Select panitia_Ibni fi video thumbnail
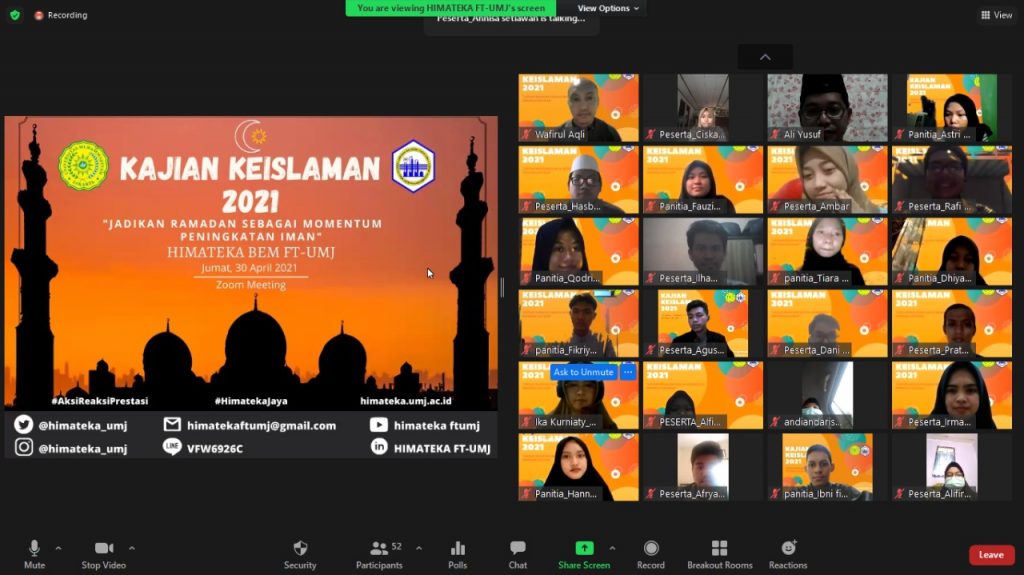Image resolution: width=1024 pixels, height=575 pixels. [x=827, y=467]
